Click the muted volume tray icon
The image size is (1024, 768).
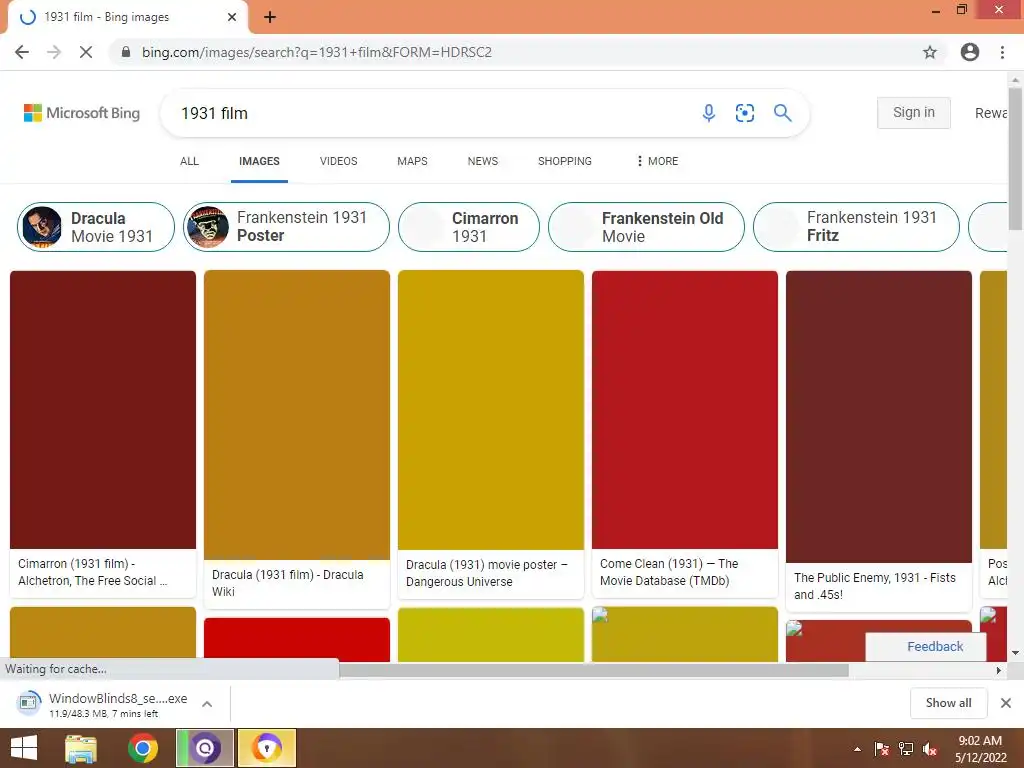coord(930,749)
